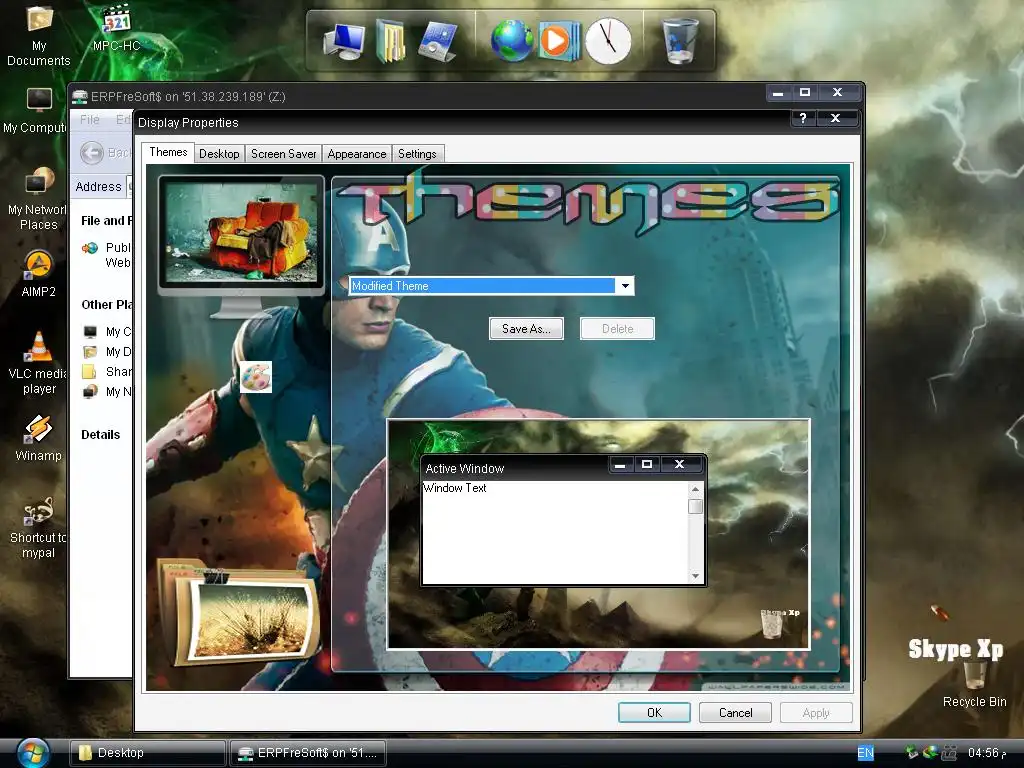Open Desktop taskbar button
The width and height of the screenshot is (1024, 768).
point(148,753)
